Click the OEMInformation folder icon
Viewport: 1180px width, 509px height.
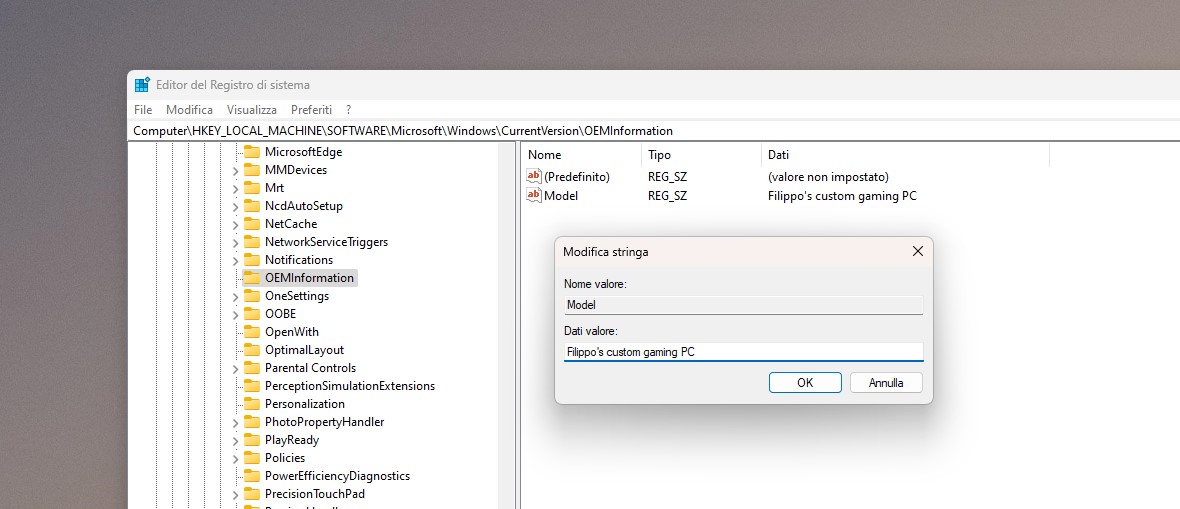(x=251, y=278)
